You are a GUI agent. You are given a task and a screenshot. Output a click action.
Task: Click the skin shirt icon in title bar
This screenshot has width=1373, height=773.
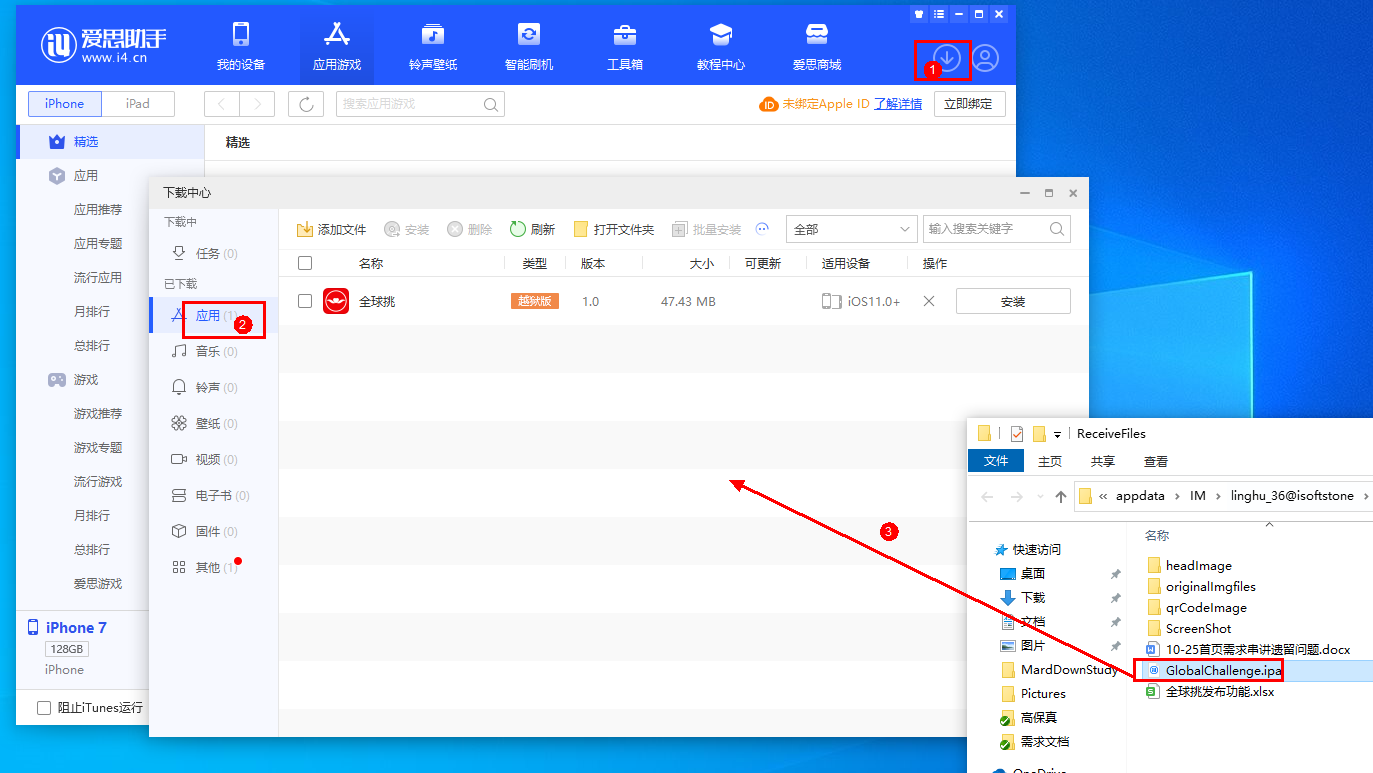[x=920, y=14]
